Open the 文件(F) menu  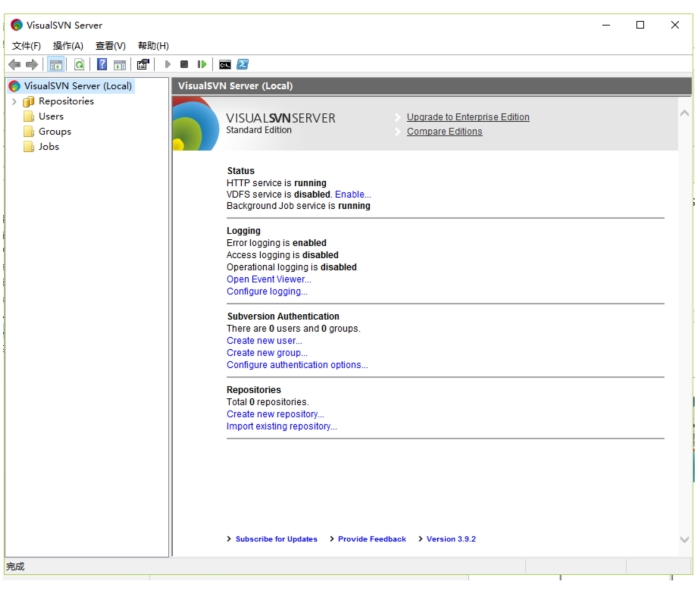(26, 46)
